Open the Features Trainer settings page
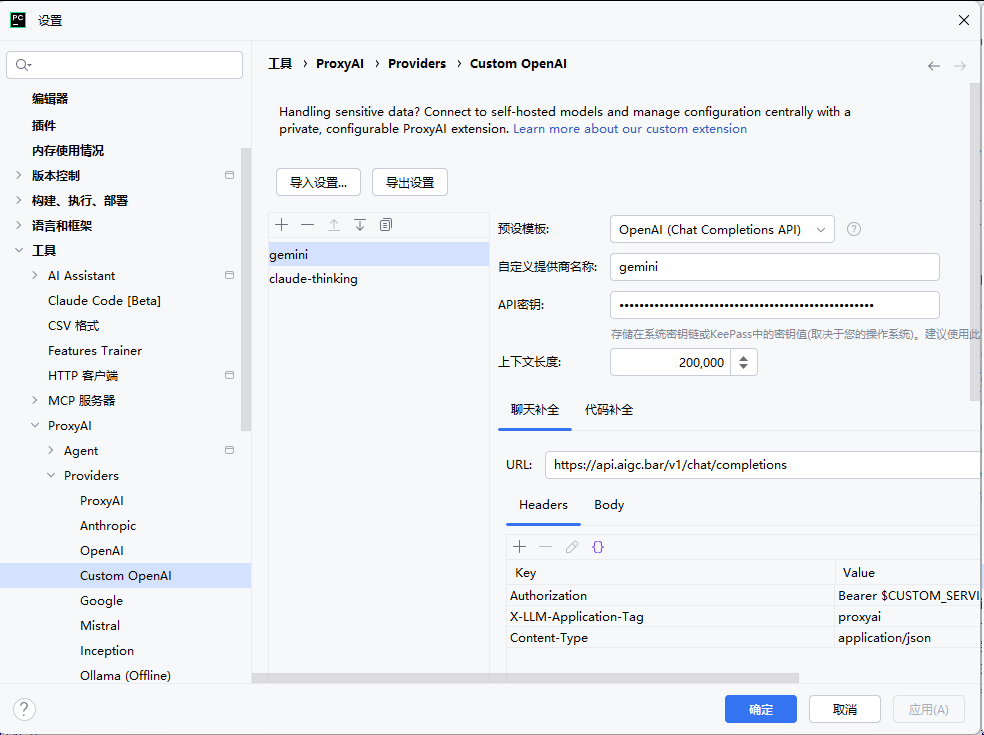The height and width of the screenshot is (735, 984). click(95, 350)
